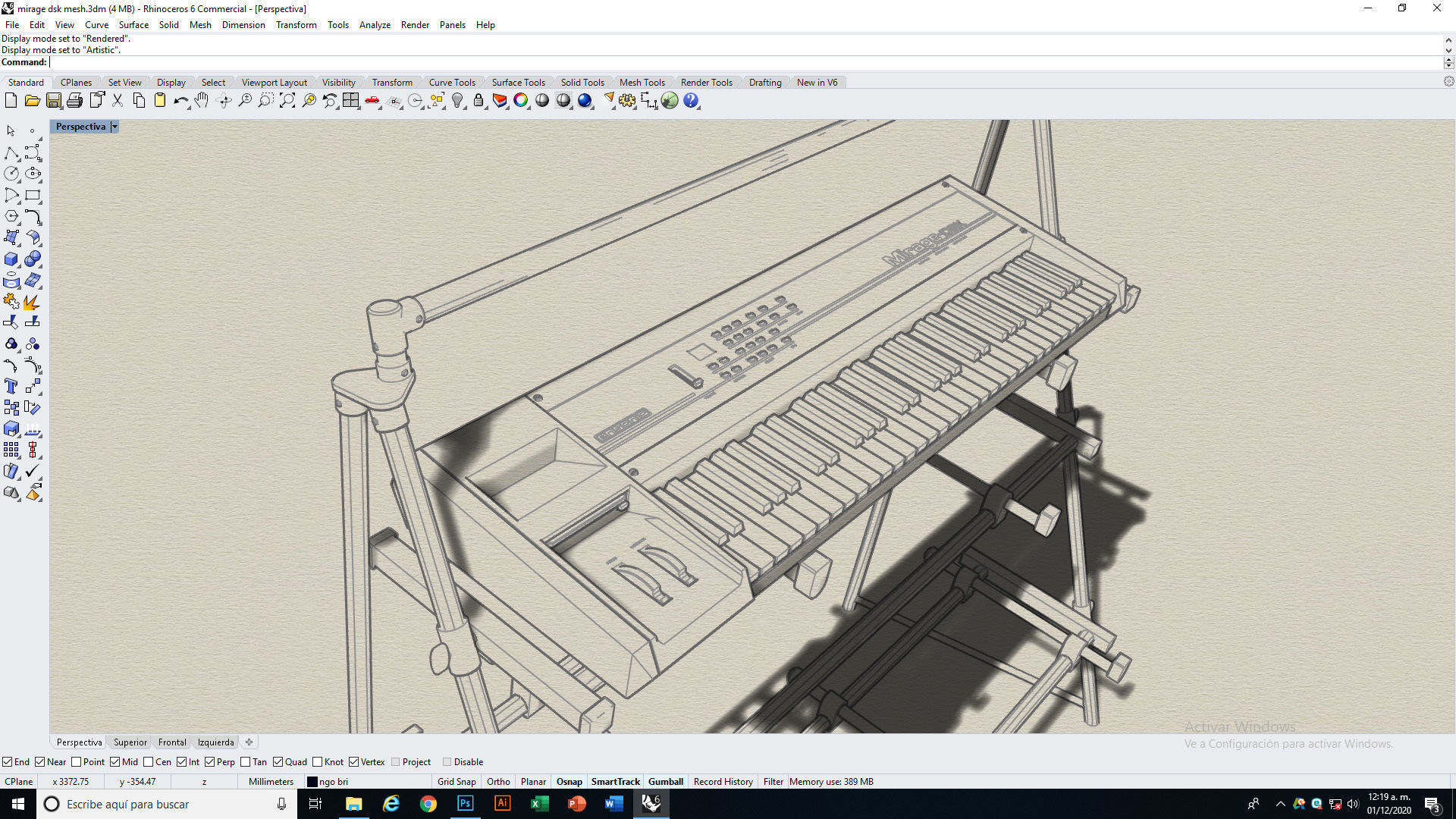Enable the Point osnap checkbox

click(x=76, y=762)
